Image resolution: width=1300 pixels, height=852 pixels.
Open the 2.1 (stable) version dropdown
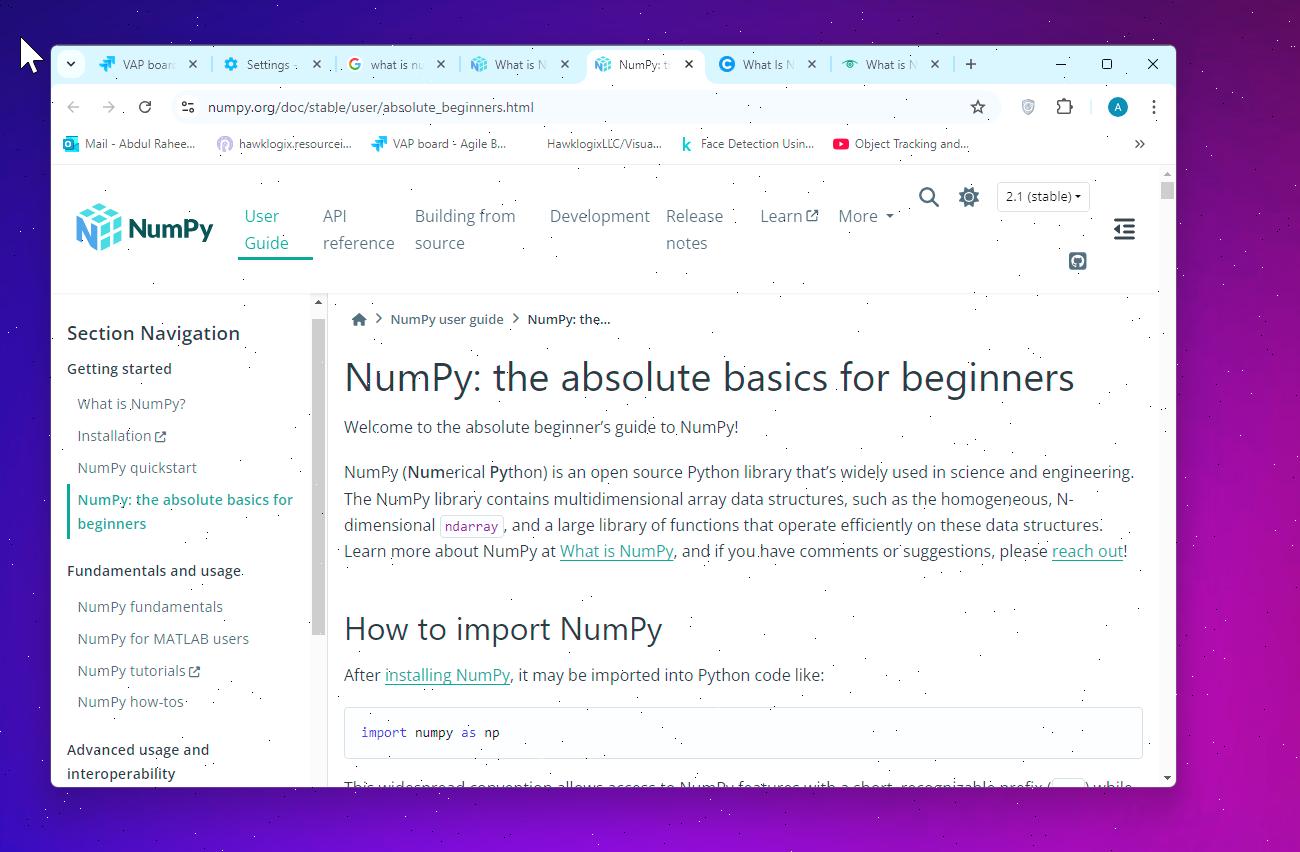click(x=1043, y=197)
